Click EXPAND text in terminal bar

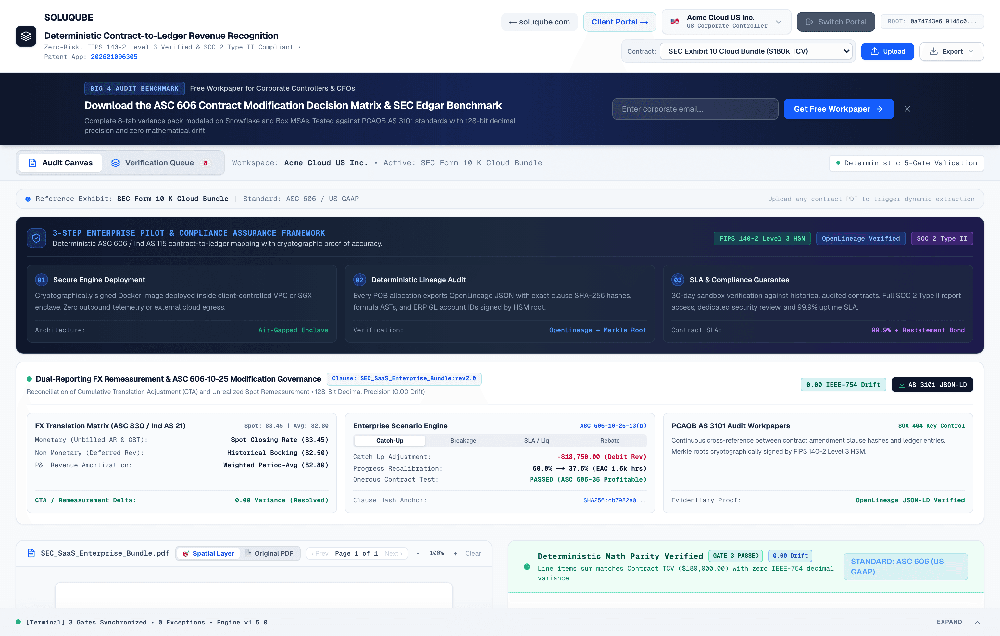point(949,622)
